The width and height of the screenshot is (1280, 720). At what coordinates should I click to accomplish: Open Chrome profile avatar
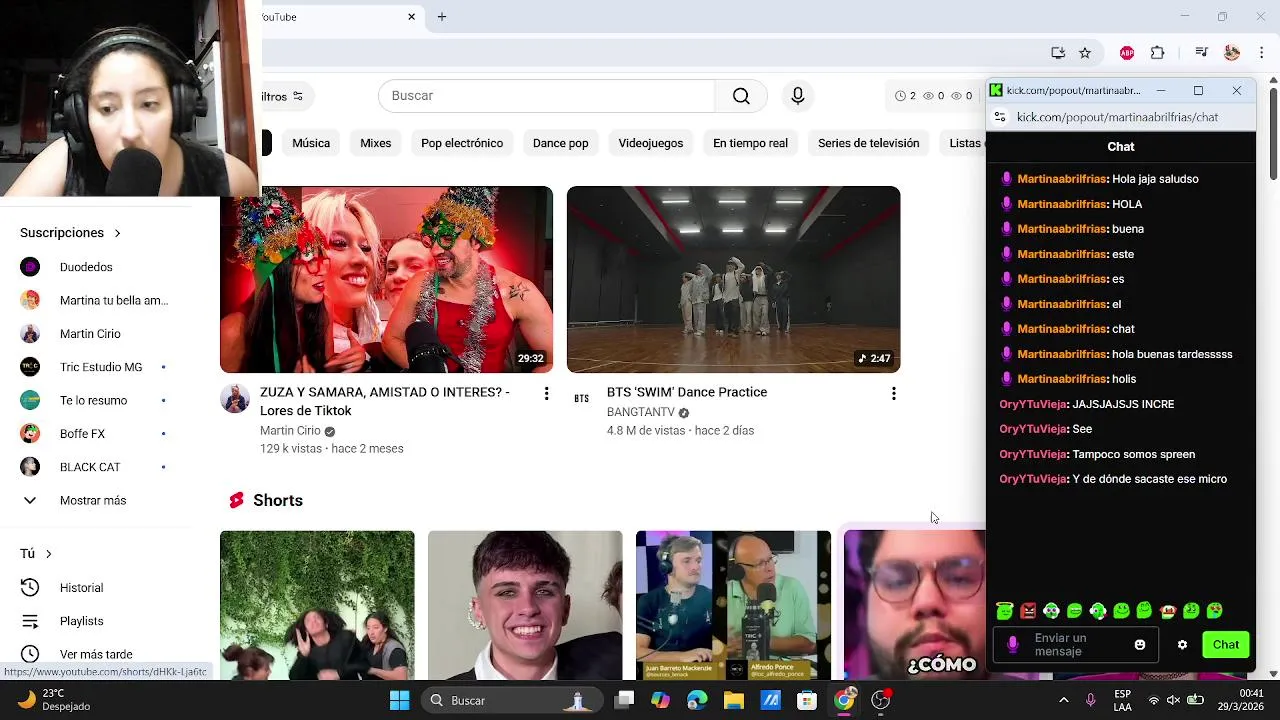[1232, 52]
